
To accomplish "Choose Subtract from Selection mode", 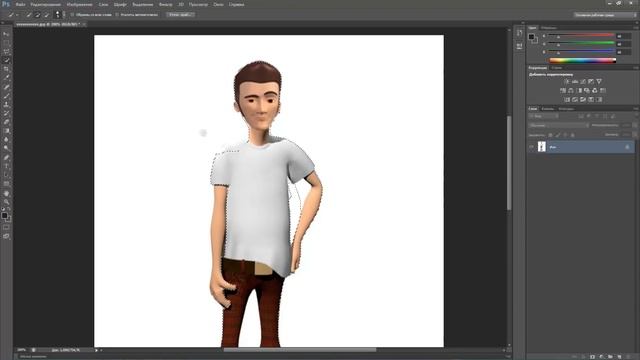I will coord(47,15).
